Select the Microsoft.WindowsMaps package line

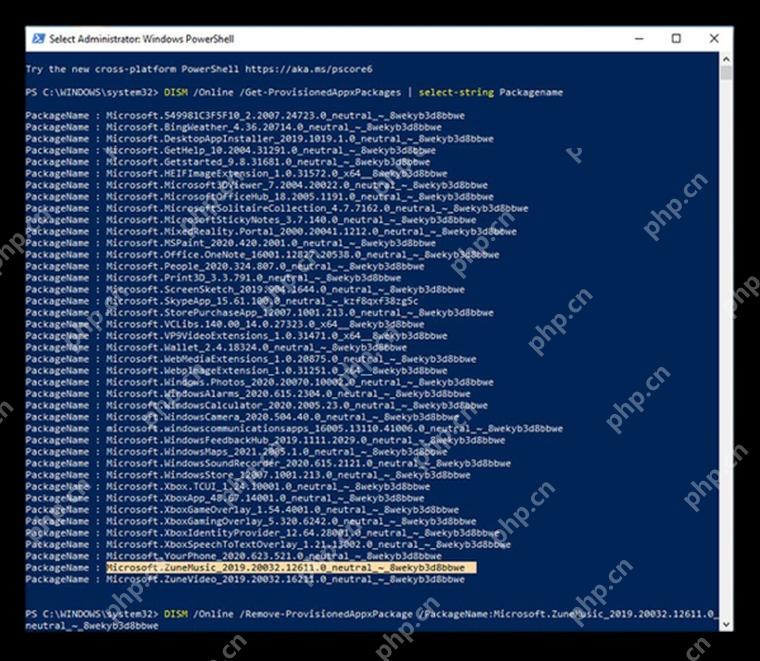(237, 452)
